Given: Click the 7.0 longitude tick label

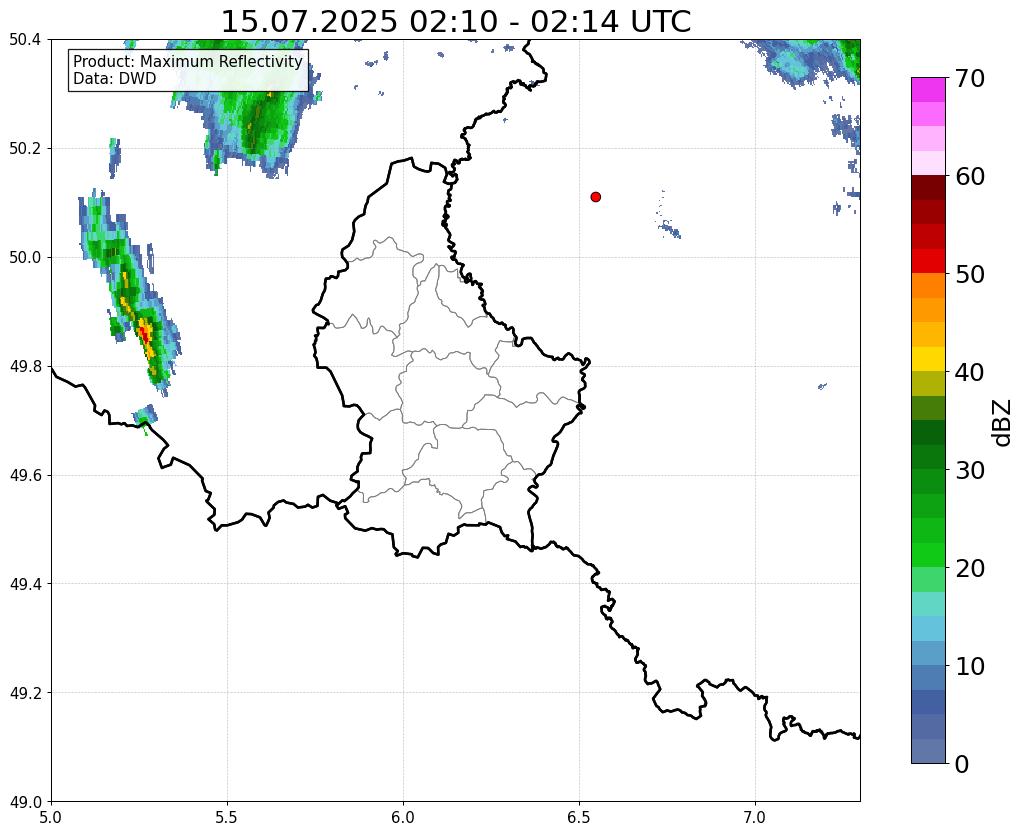Looking at the screenshot, I should tap(755, 817).
